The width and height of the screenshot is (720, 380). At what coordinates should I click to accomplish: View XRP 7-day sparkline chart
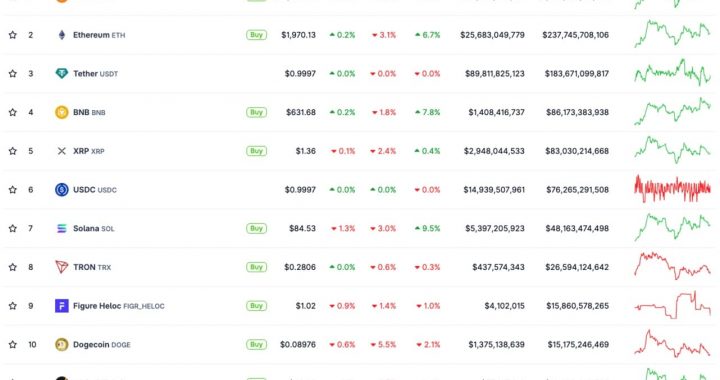tap(673, 150)
